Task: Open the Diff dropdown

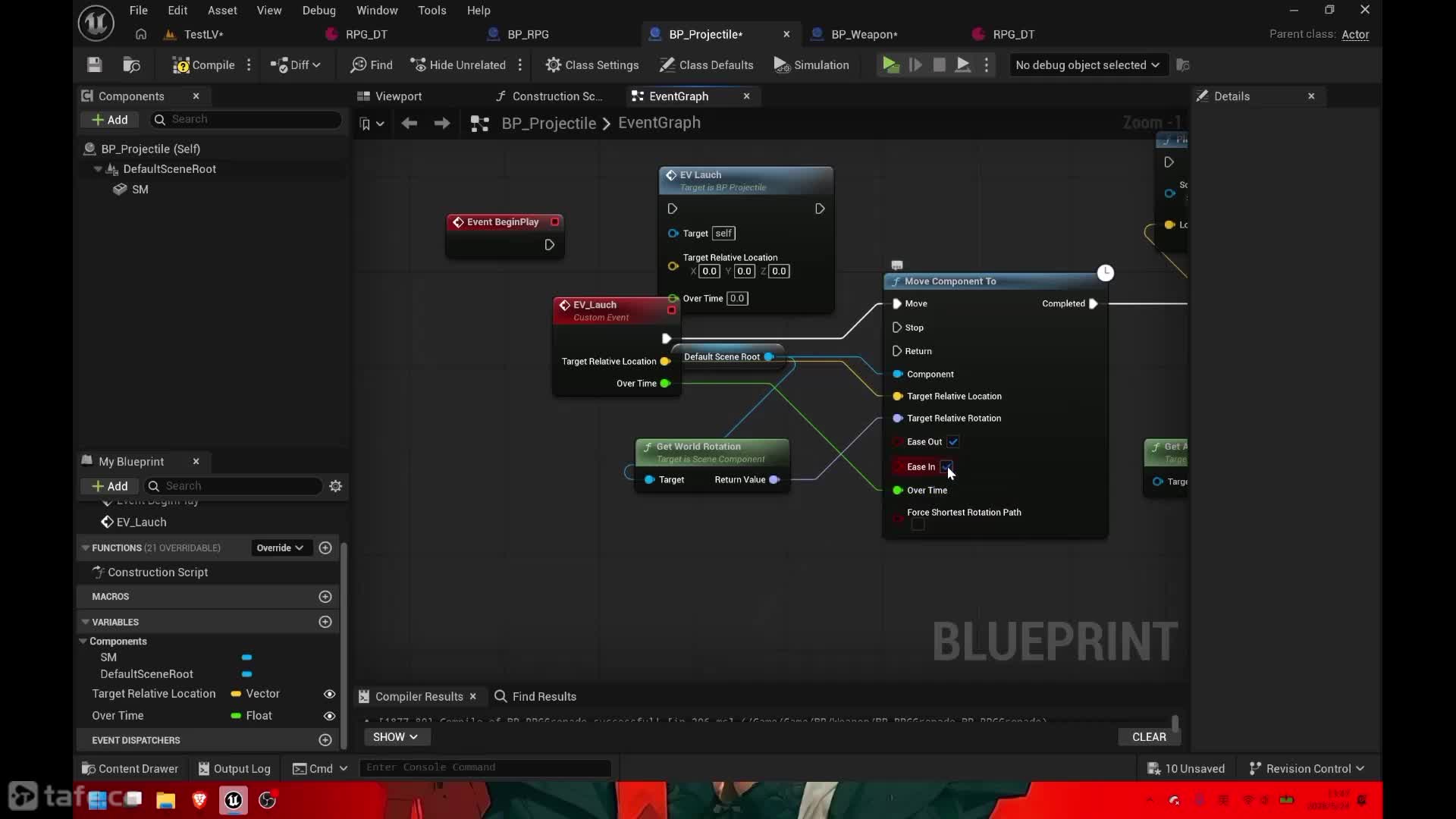Action: [296, 65]
